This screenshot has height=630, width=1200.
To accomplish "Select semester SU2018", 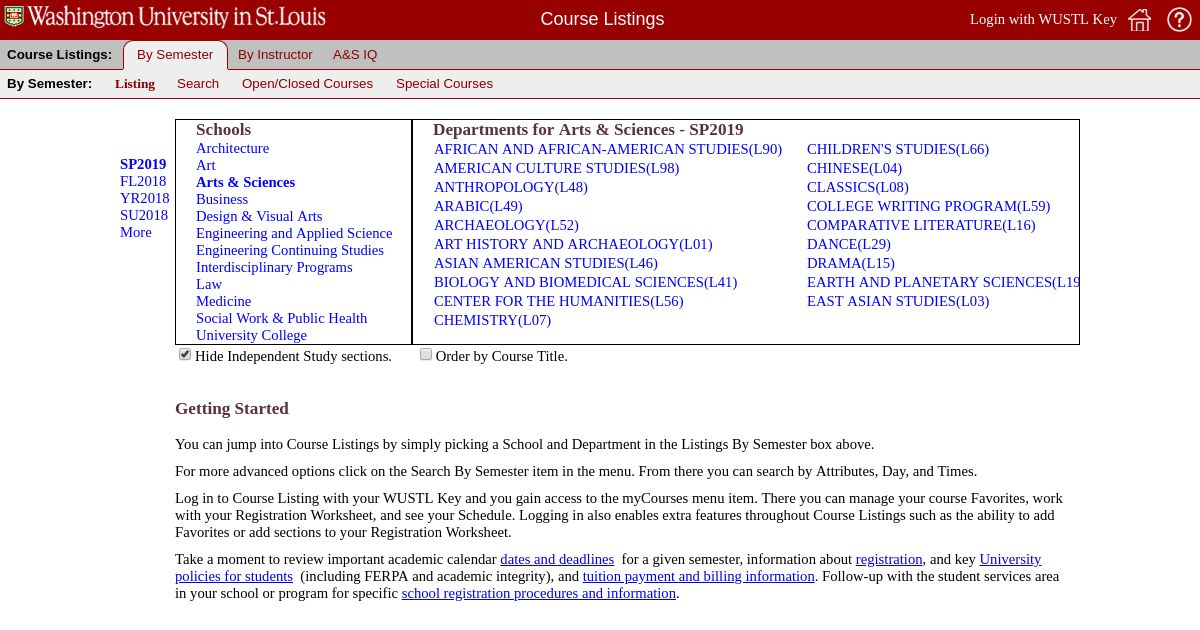I will [144, 215].
